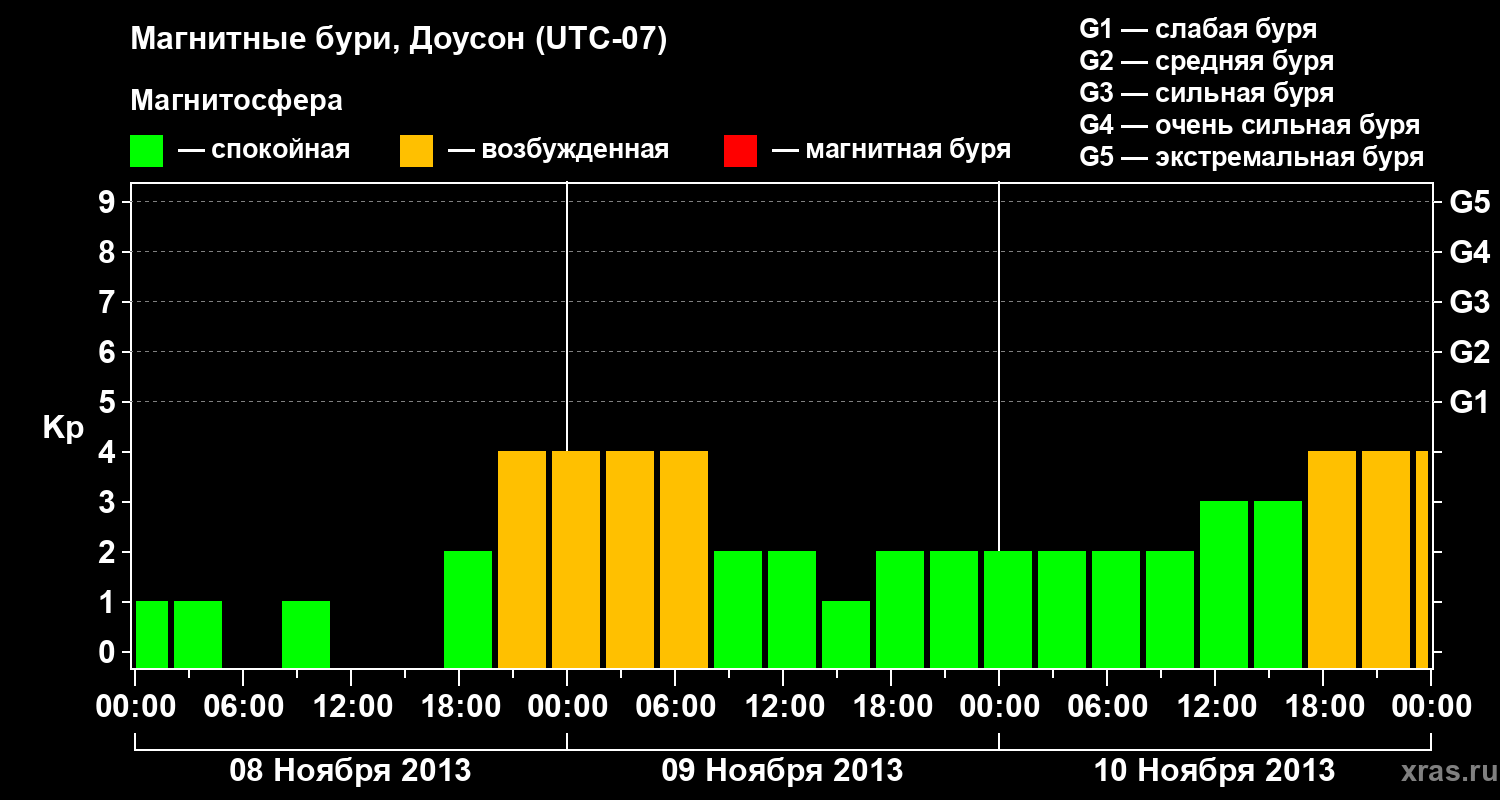Click the Kp axis title
Viewport: 1500px width, 800px height.
click(x=63, y=428)
